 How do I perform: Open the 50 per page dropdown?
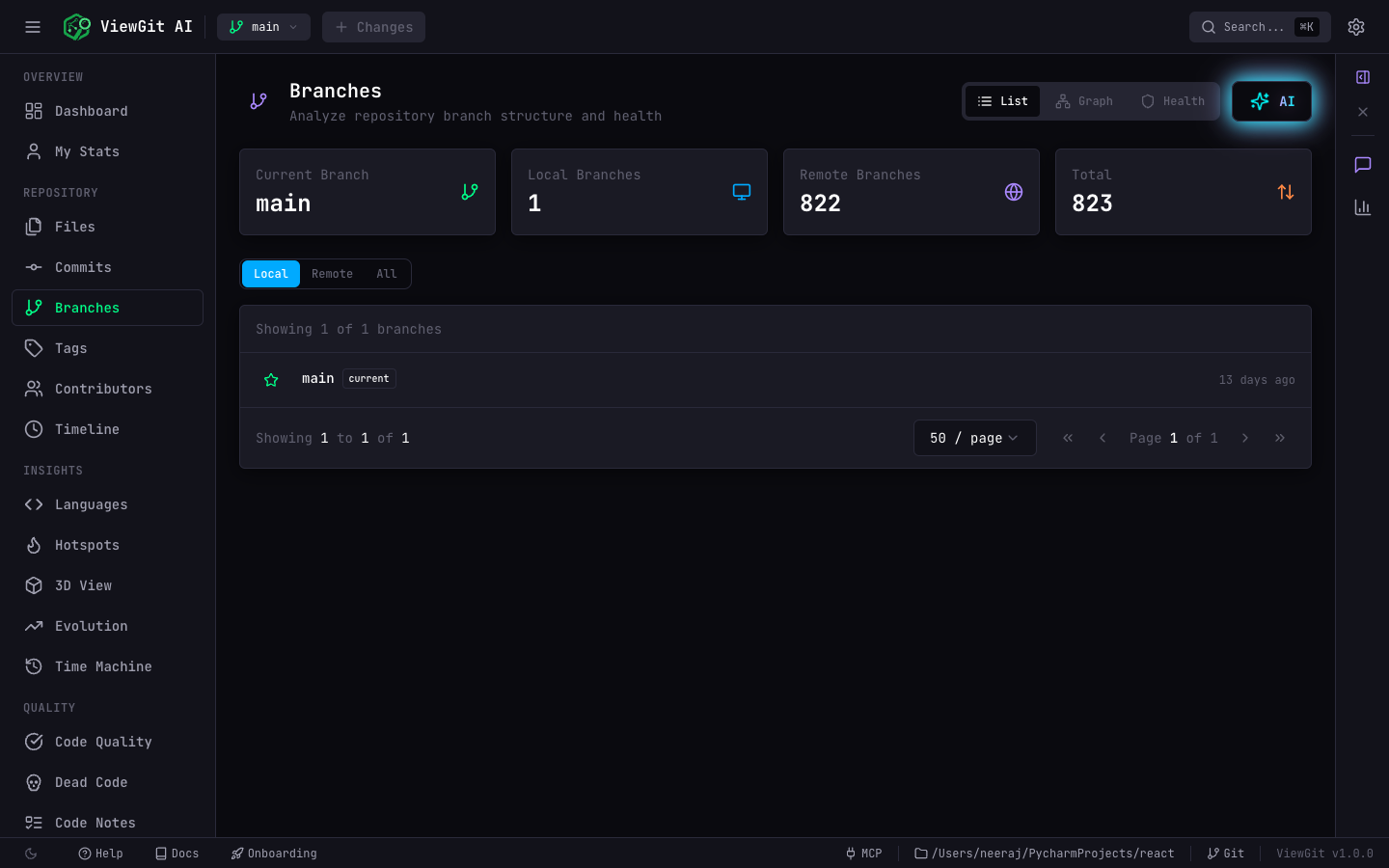(x=974, y=438)
